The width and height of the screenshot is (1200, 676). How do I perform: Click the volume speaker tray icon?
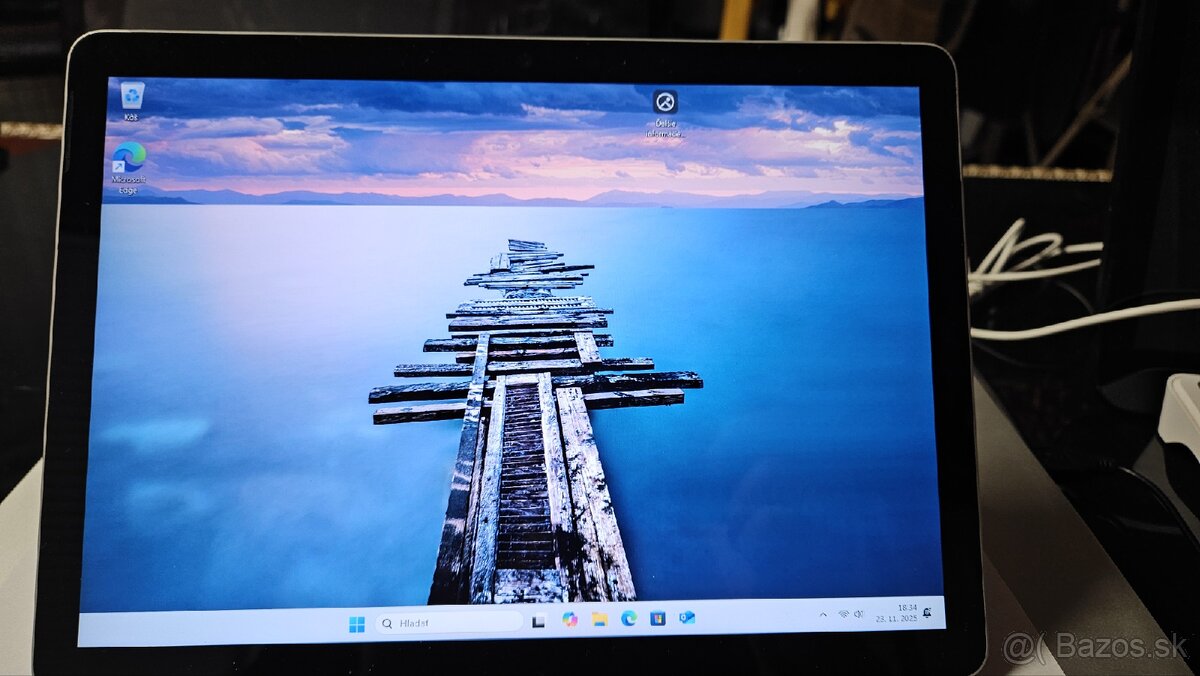point(859,614)
